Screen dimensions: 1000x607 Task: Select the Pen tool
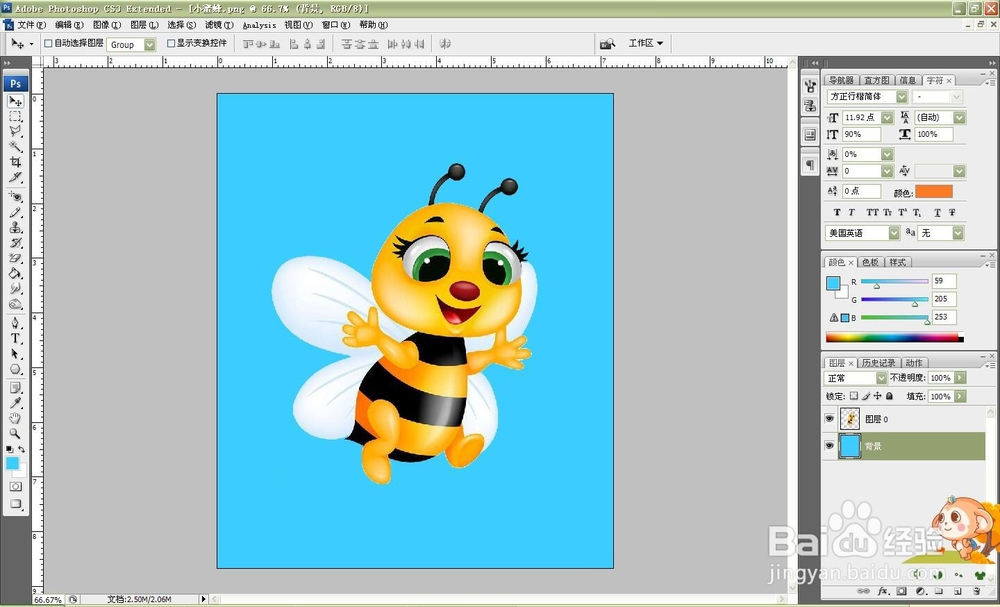(x=16, y=324)
